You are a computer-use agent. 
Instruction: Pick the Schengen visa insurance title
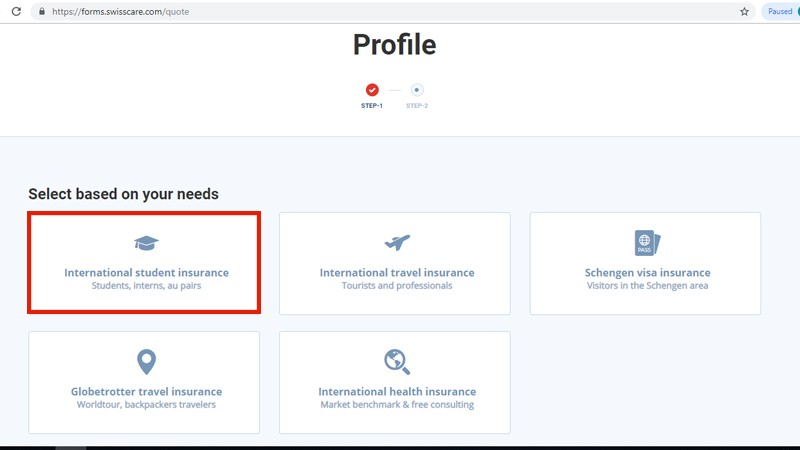click(647, 272)
